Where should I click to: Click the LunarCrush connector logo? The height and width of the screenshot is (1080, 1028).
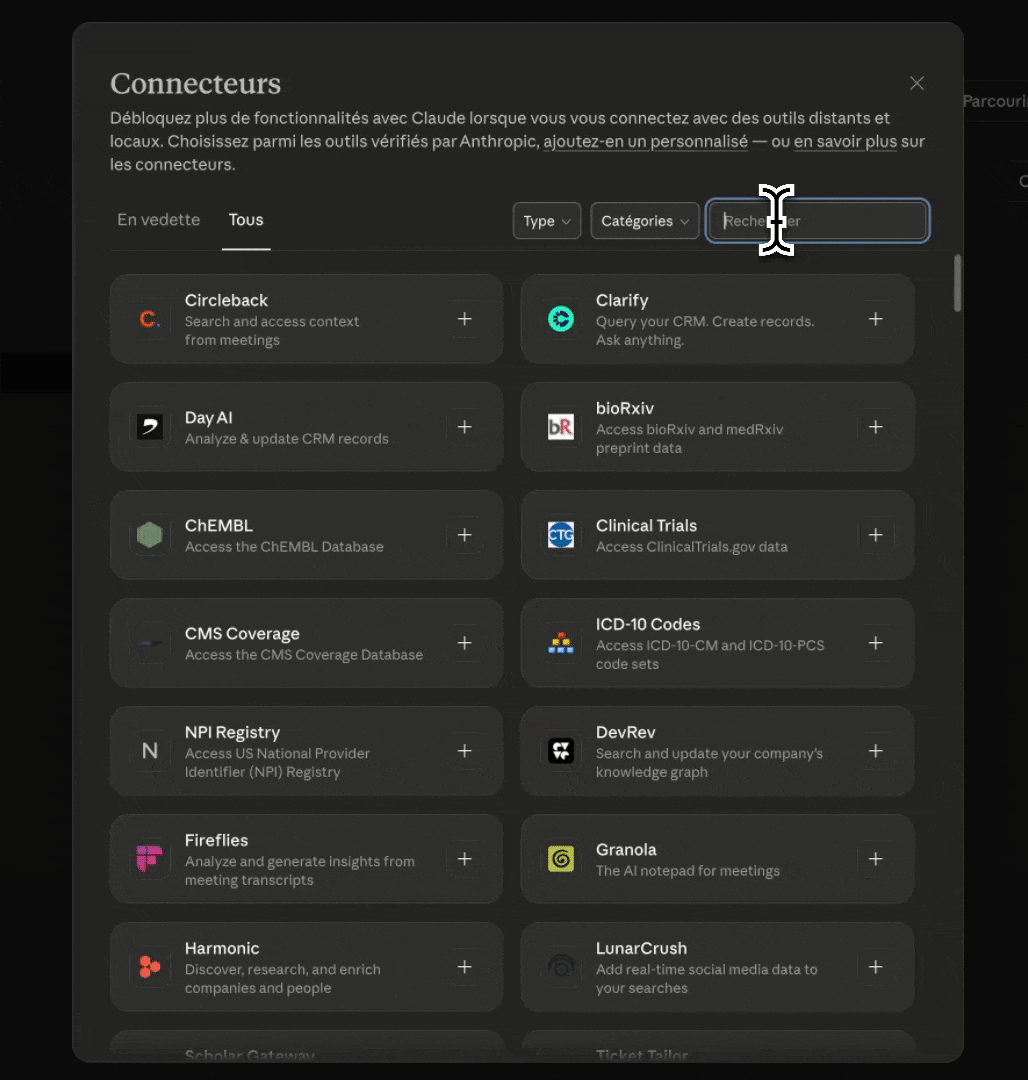coord(561,967)
